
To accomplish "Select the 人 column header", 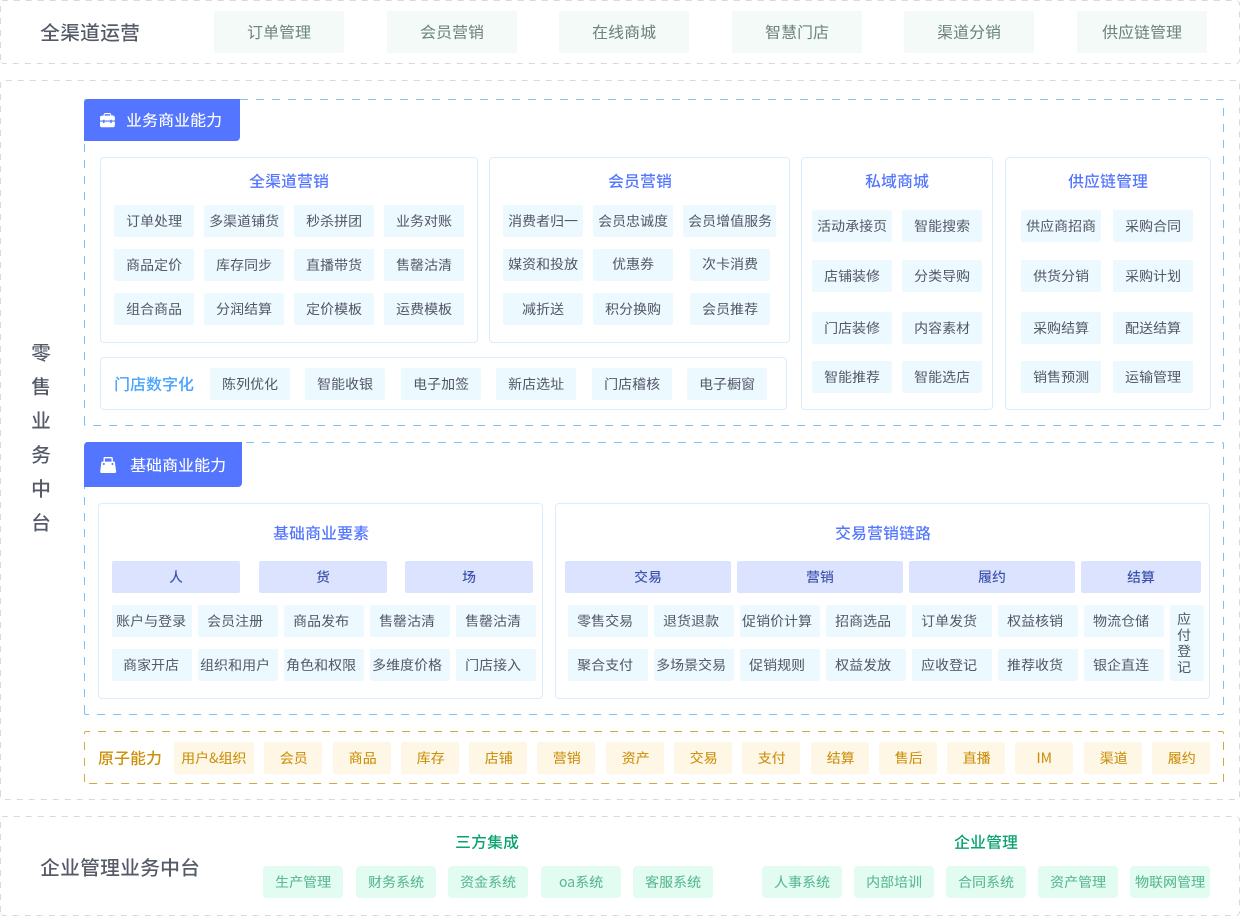I will pos(176,577).
